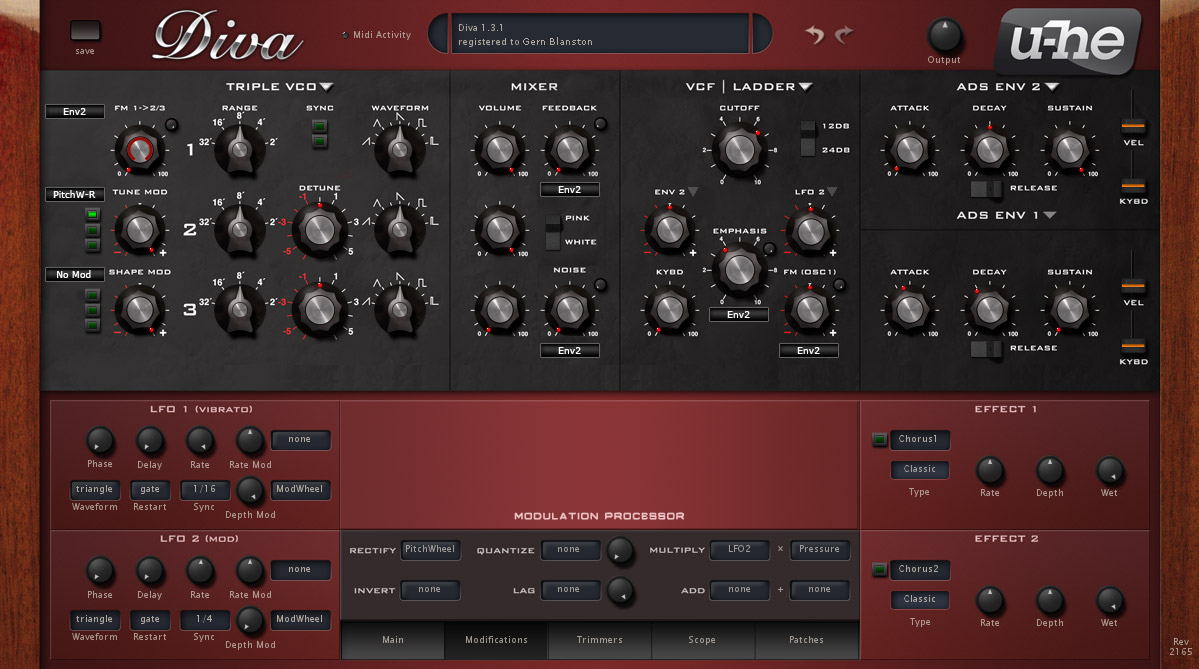Click the FM 1->2/3 knob
Image resolution: width=1199 pixels, height=669 pixels.
[x=140, y=150]
